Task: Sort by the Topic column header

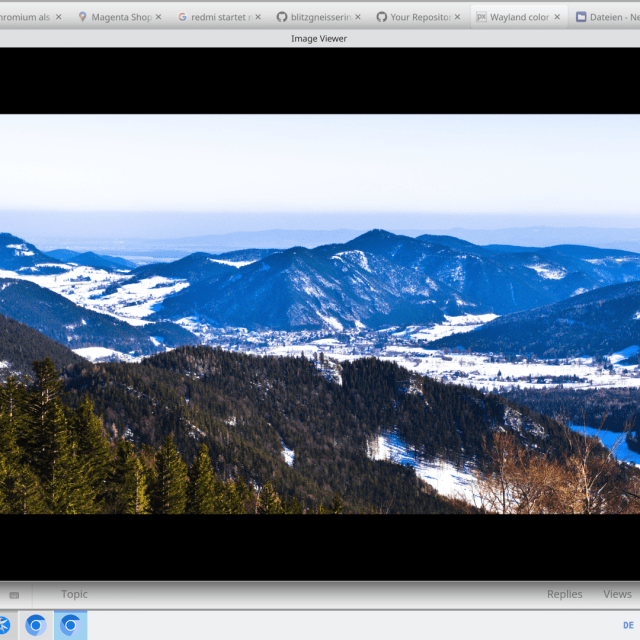Action: coord(74,594)
